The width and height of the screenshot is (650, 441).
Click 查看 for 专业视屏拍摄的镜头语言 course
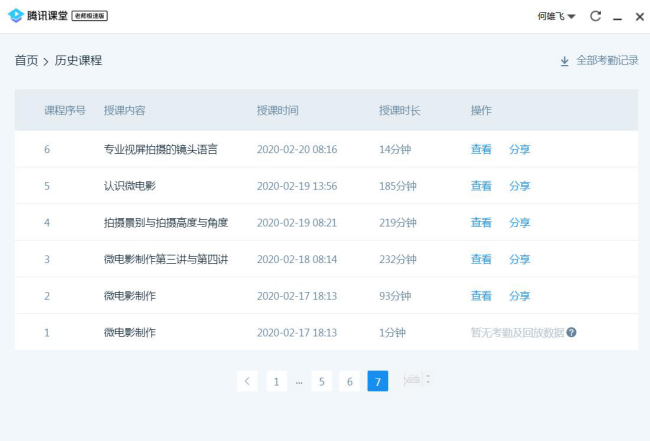coord(481,149)
